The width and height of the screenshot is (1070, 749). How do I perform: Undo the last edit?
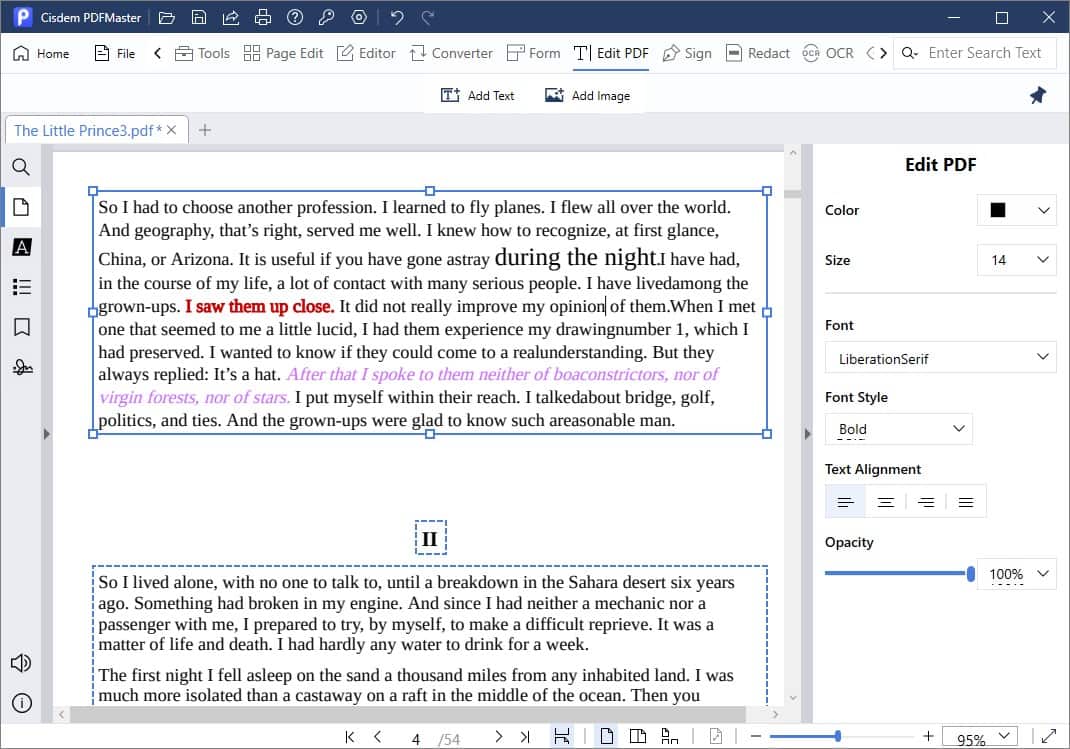click(x=395, y=17)
